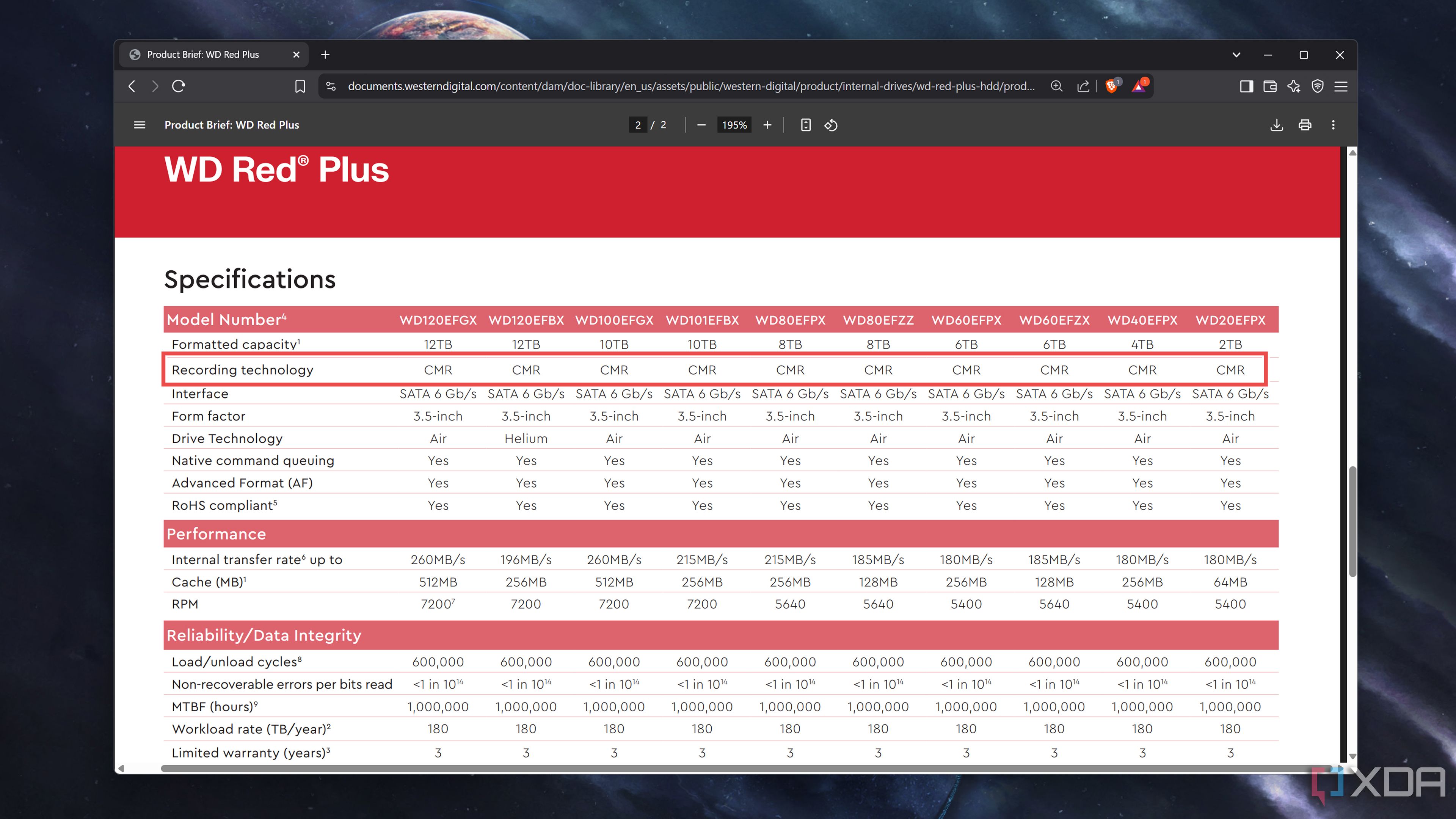The image size is (1456, 819).
Task: Select the WD101EFBX model number
Action: (x=703, y=320)
